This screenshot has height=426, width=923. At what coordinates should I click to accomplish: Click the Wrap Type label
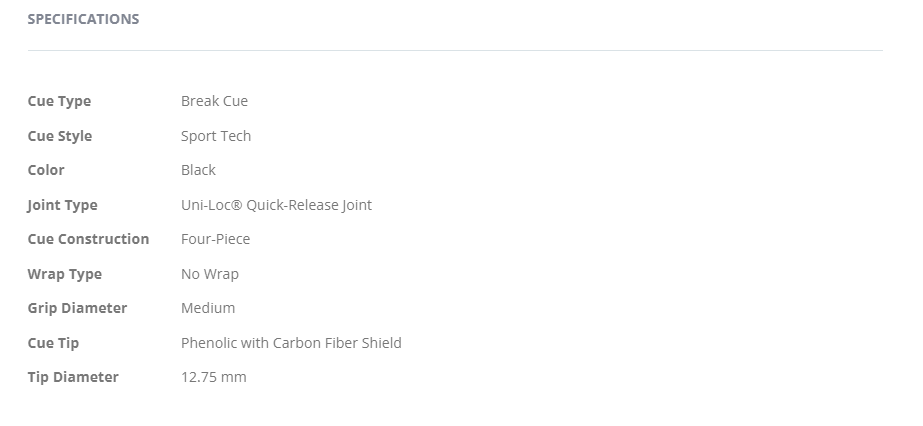[65, 274]
